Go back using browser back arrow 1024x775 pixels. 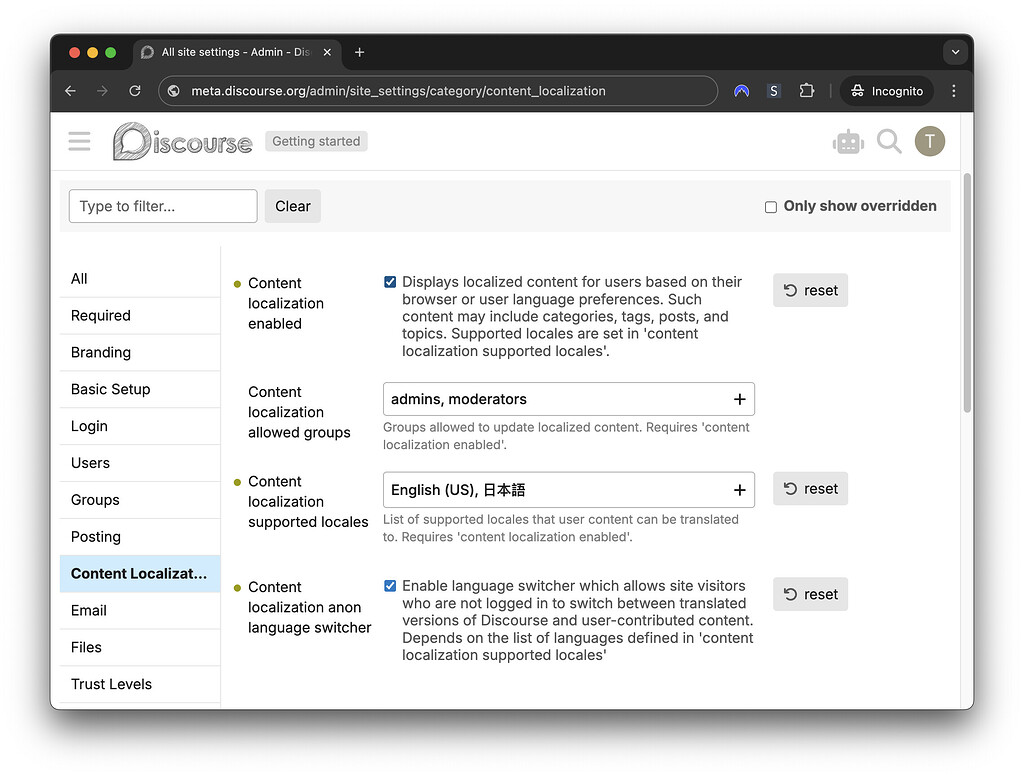click(70, 91)
